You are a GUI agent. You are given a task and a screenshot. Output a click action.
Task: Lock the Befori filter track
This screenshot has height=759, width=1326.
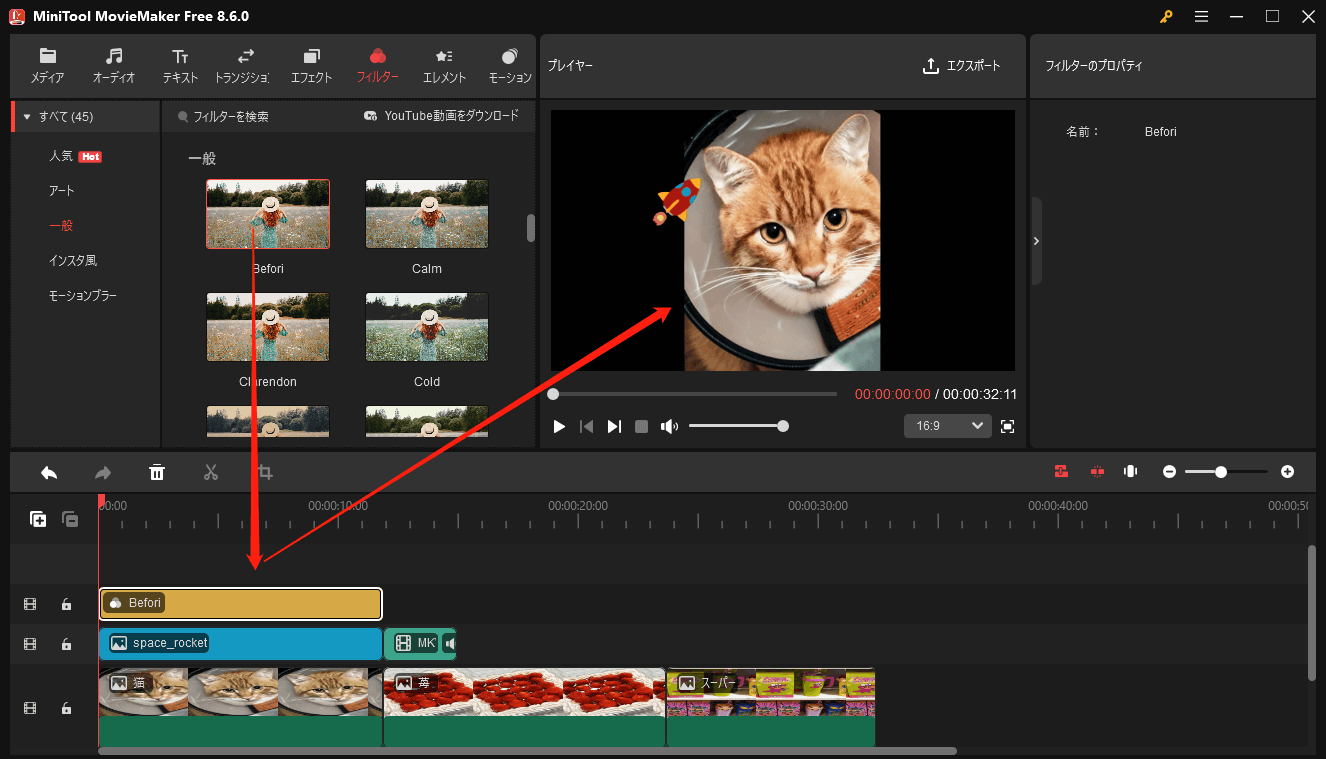(66, 604)
